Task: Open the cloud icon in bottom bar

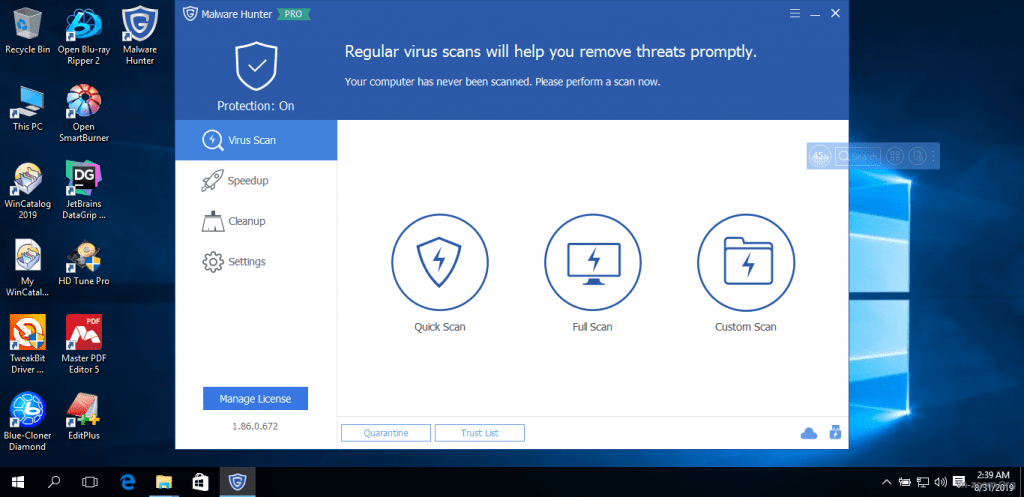Action: 809,433
